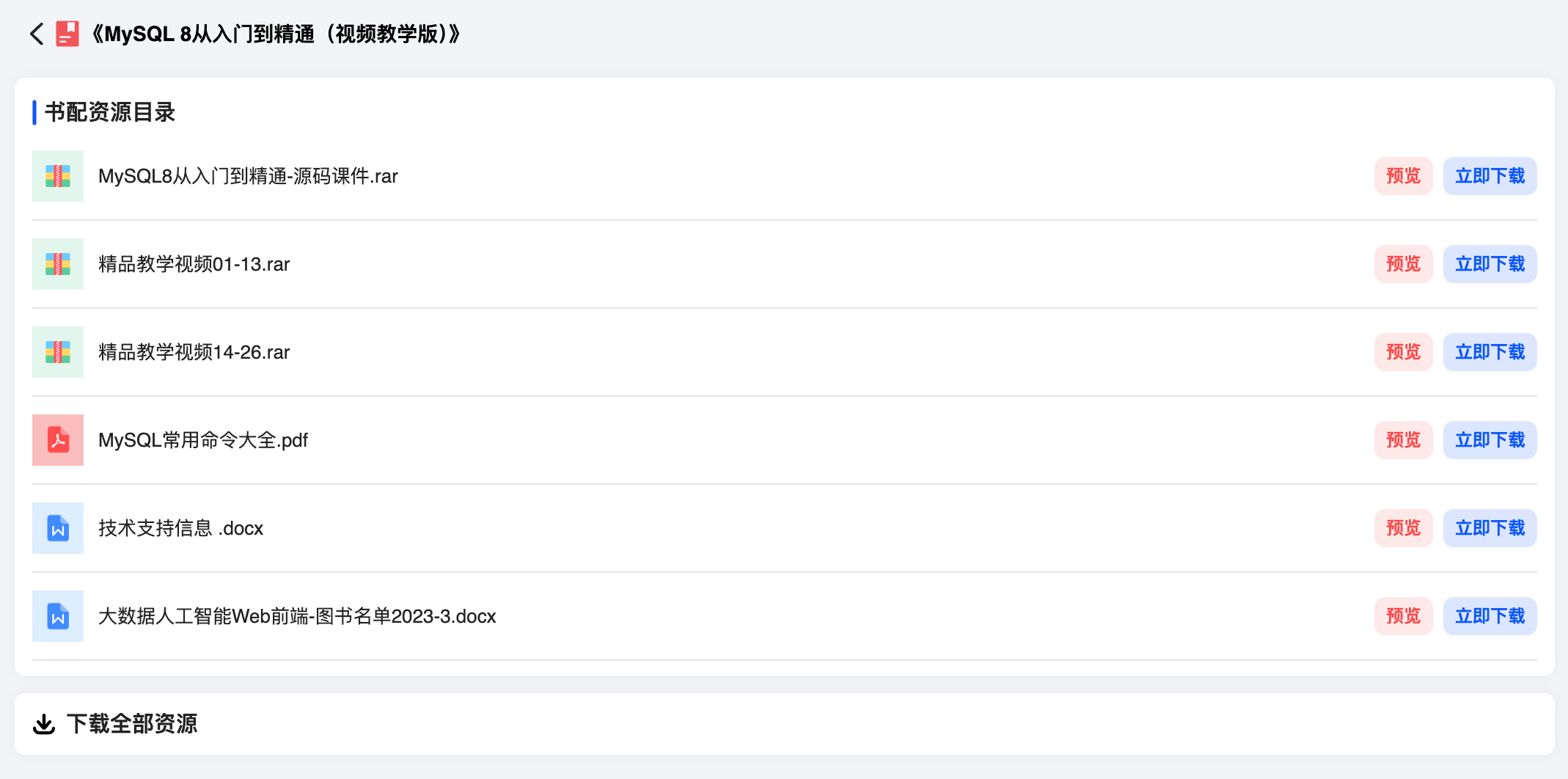Go back using the left chevron arrow
The height and width of the screenshot is (779, 1568).
coord(37,34)
